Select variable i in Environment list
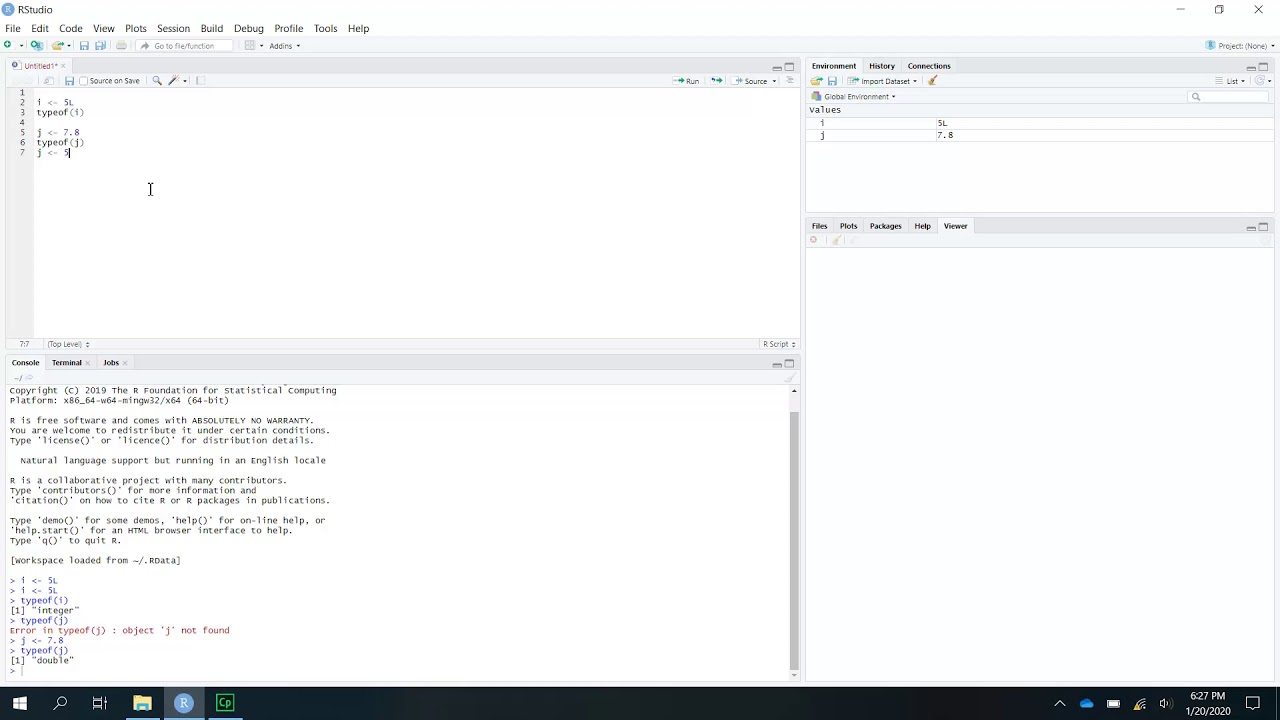 1039,123
